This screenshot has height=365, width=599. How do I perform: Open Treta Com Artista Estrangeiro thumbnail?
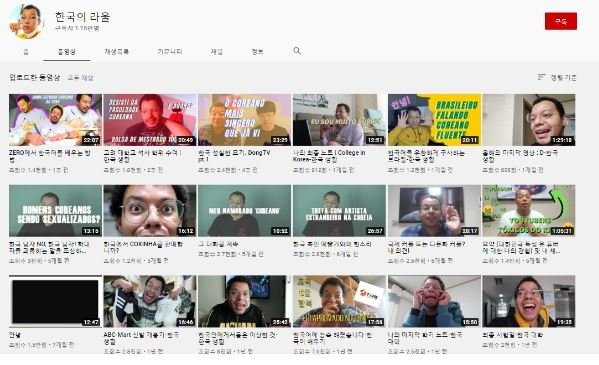point(339,211)
